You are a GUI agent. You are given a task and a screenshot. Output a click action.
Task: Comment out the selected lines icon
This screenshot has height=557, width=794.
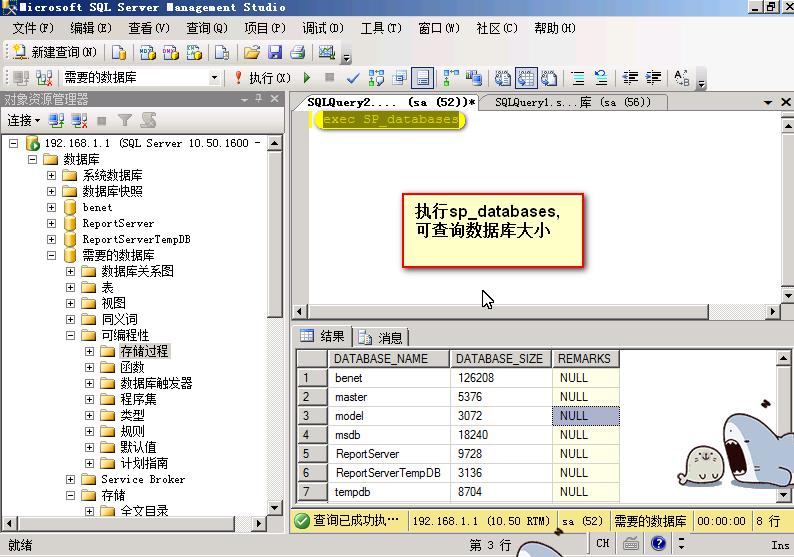(578, 78)
